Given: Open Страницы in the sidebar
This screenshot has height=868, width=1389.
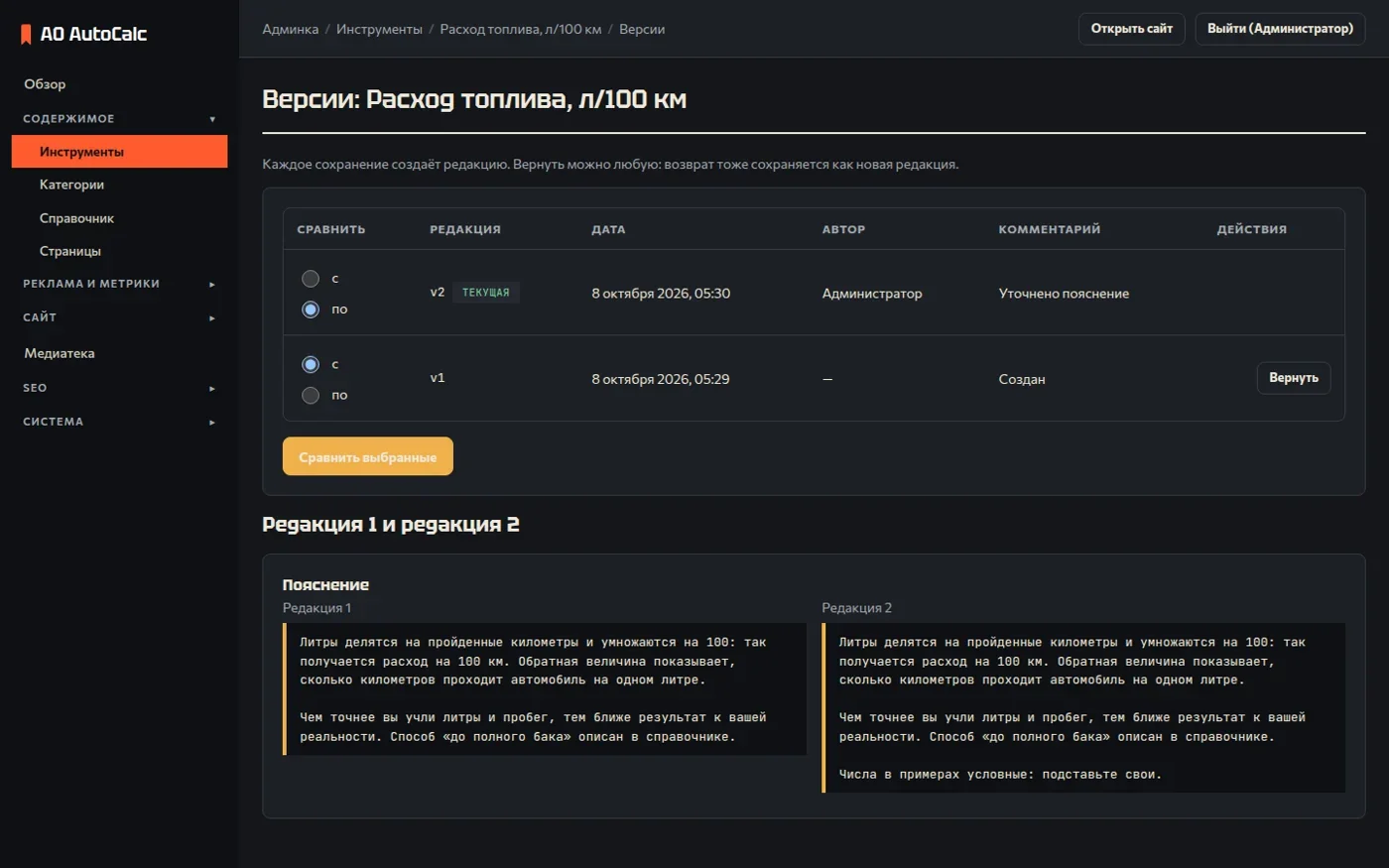Looking at the screenshot, I should coord(119,251).
